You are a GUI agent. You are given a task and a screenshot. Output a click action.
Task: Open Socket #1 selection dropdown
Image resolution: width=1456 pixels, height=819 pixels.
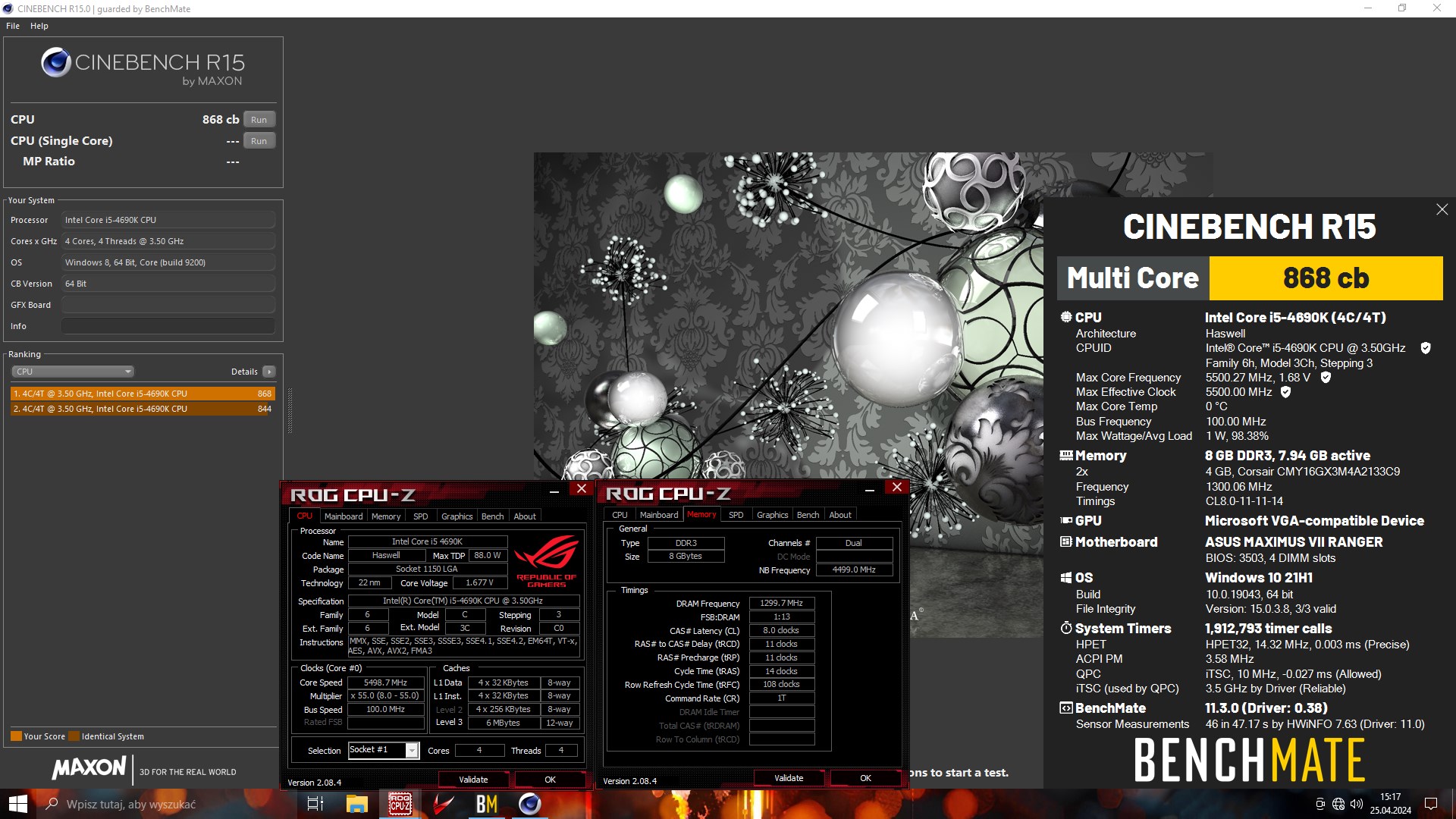(x=384, y=750)
